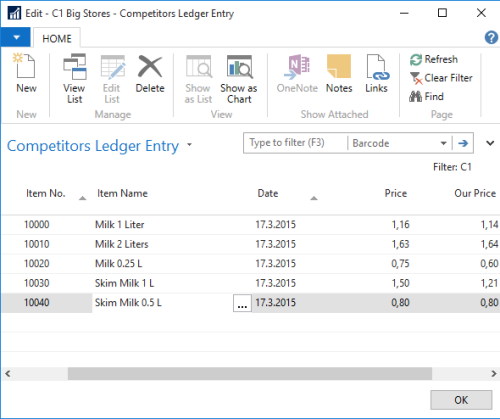
Task: Click the Find binoculars icon
Action: click(x=415, y=97)
